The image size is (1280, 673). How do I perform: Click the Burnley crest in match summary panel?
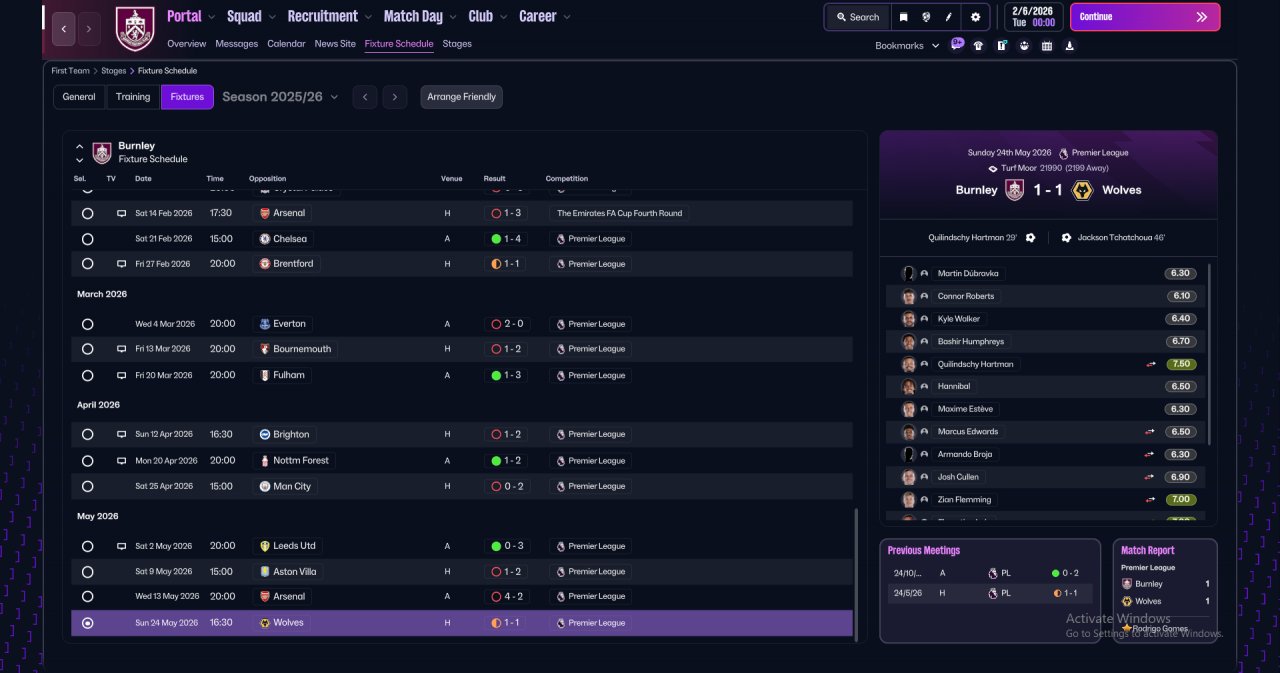click(x=1015, y=190)
